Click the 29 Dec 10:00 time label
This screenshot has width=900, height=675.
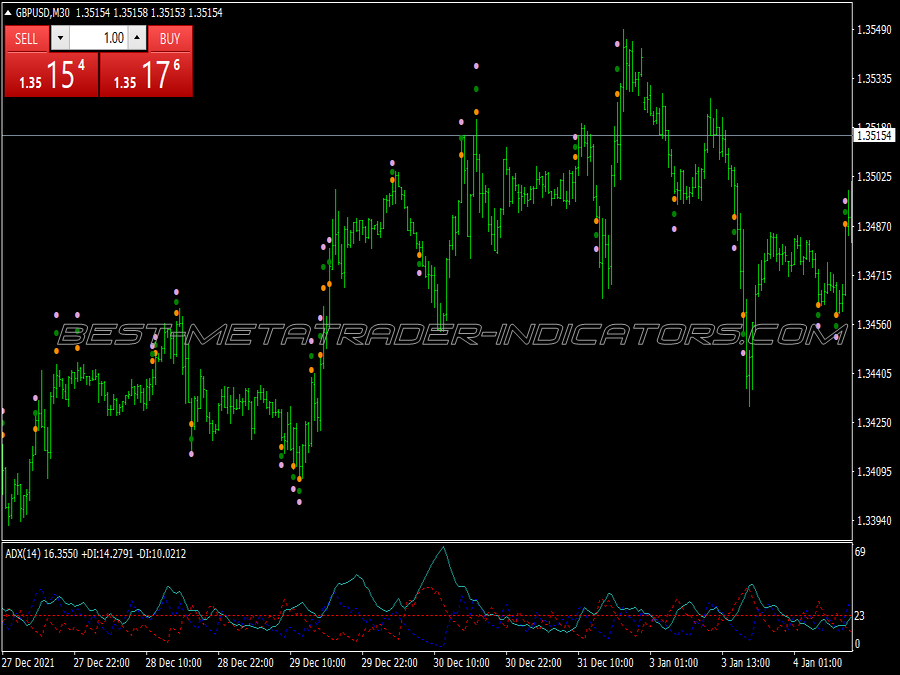click(317, 662)
